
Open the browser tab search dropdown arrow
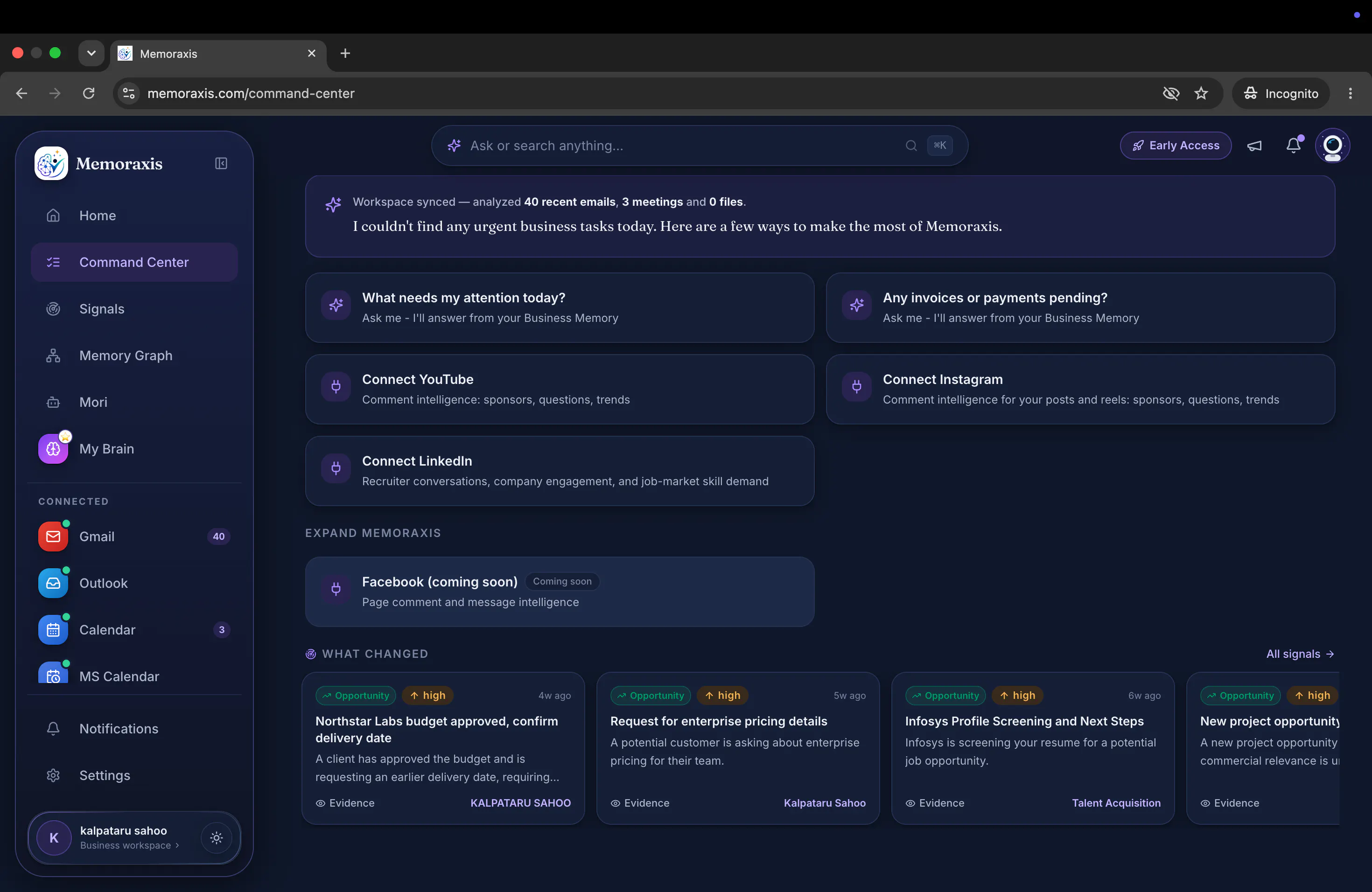coord(91,54)
